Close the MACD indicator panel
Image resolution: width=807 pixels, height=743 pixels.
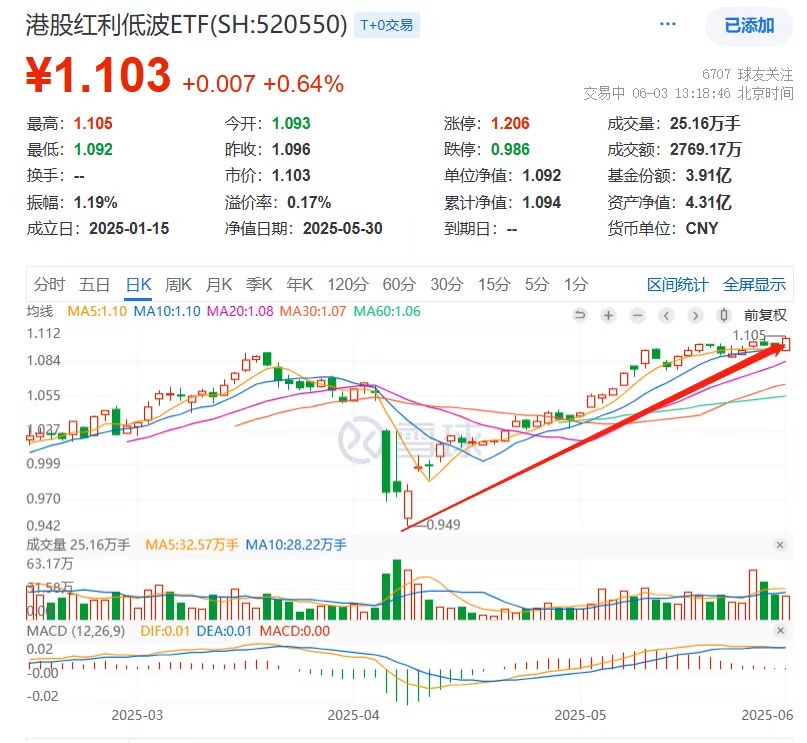780,630
